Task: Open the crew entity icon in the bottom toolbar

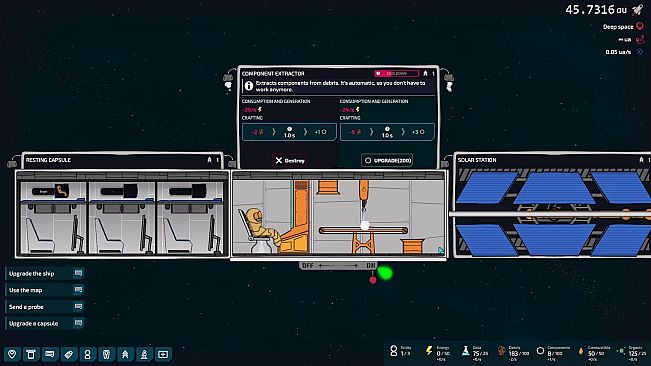Action: pyautogui.click(x=88, y=354)
